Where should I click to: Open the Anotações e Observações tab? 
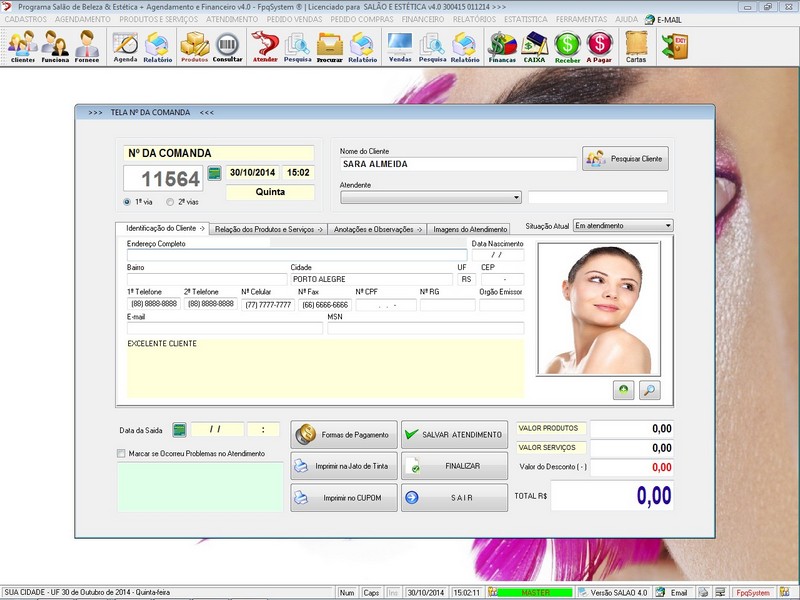[377, 229]
